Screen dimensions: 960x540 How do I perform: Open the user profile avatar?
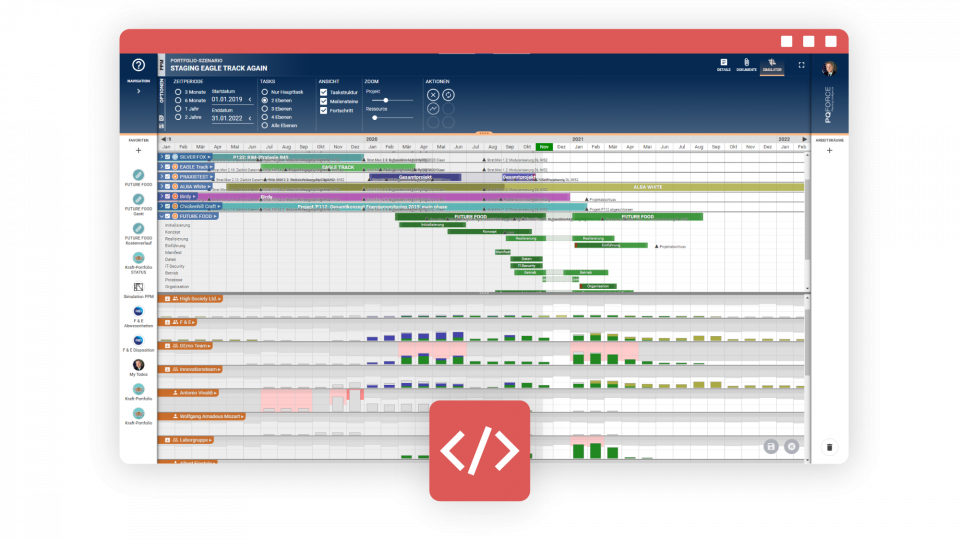click(830, 68)
